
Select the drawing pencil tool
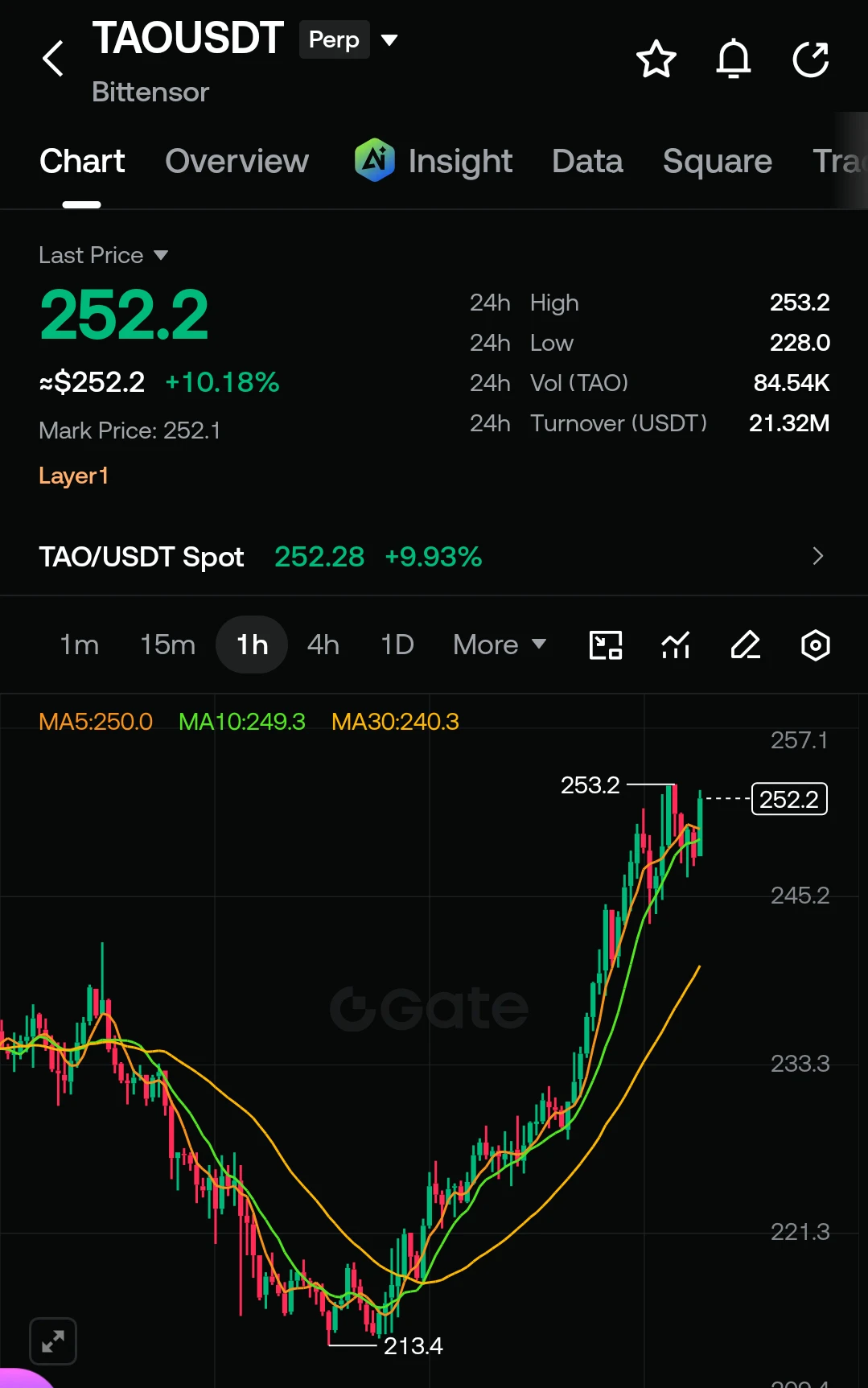[x=746, y=645]
